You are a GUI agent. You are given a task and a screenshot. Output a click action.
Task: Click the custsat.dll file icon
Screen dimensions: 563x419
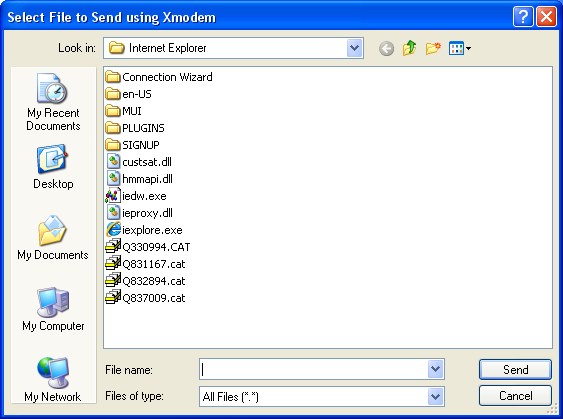[113, 162]
